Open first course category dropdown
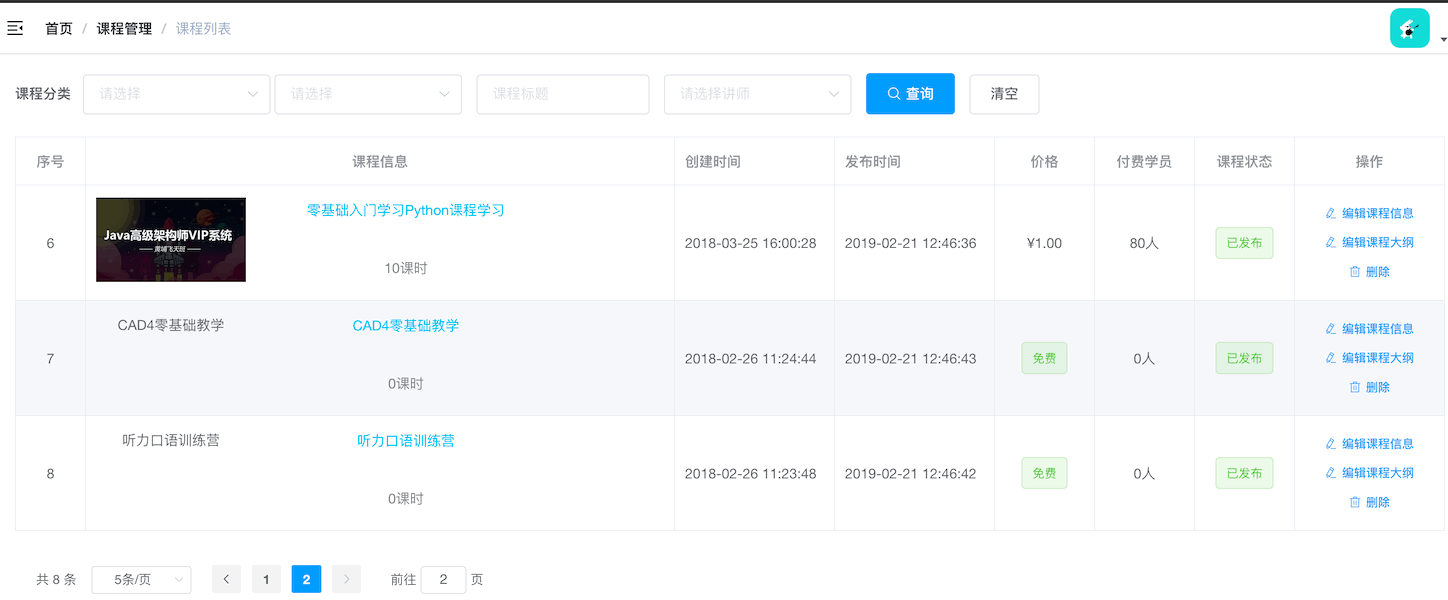This screenshot has width=1448, height=600. (x=176, y=94)
